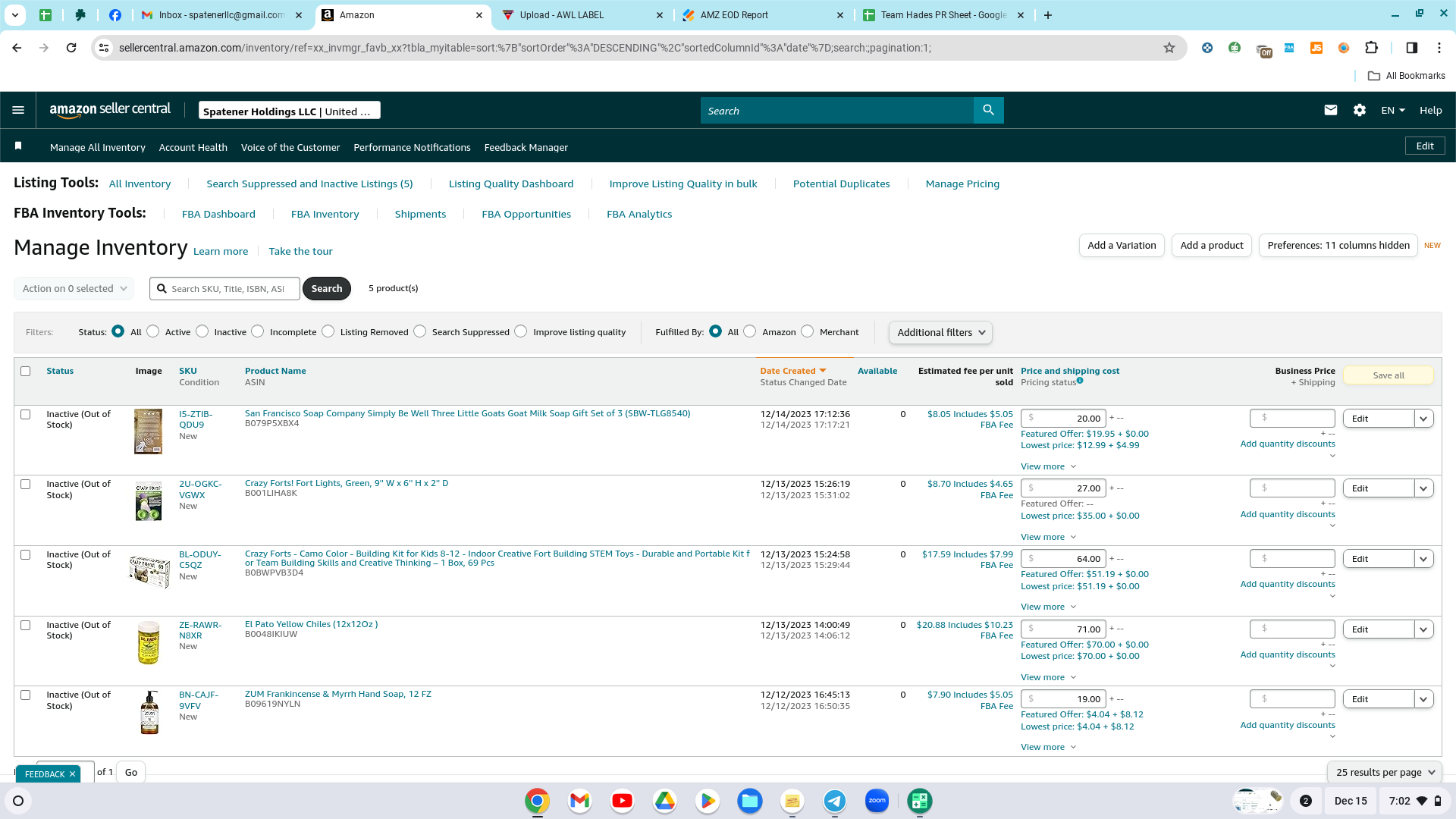Filter Fulfilled By Amazon radio

[750, 331]
